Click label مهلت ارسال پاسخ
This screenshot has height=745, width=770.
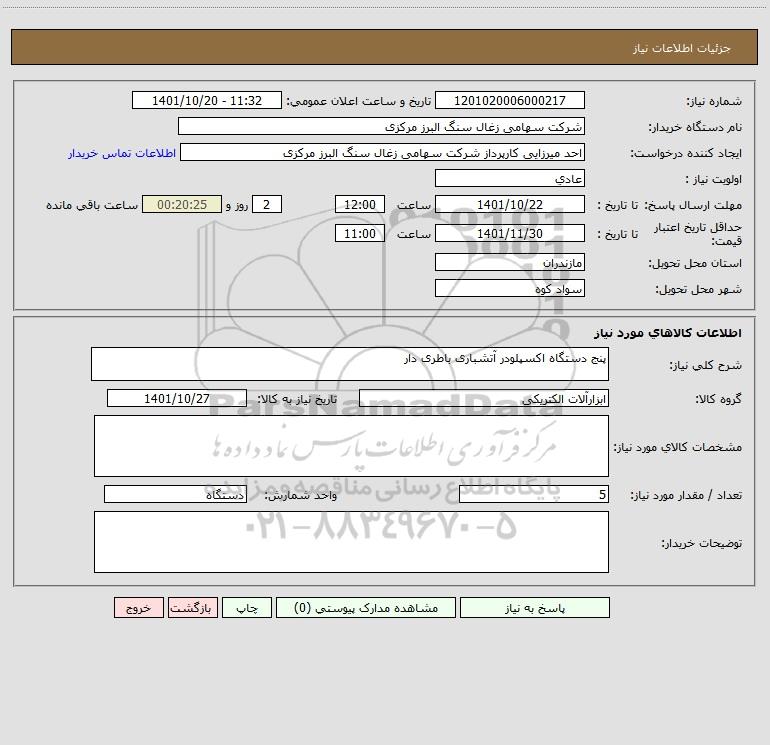(693, 205)
